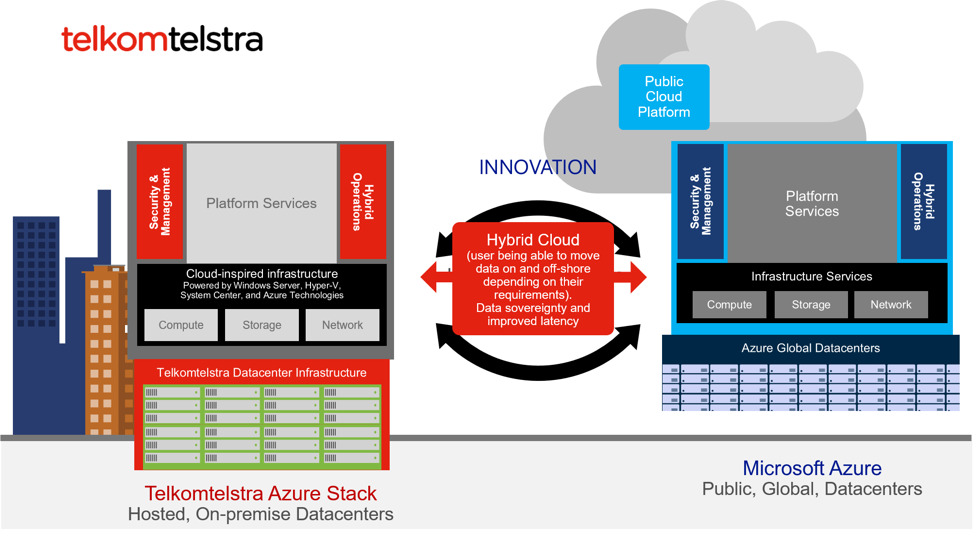975x537 pixels.
Task: Click the navy Security & Management block
Action: pyautogui.click(x=701, y=201)
